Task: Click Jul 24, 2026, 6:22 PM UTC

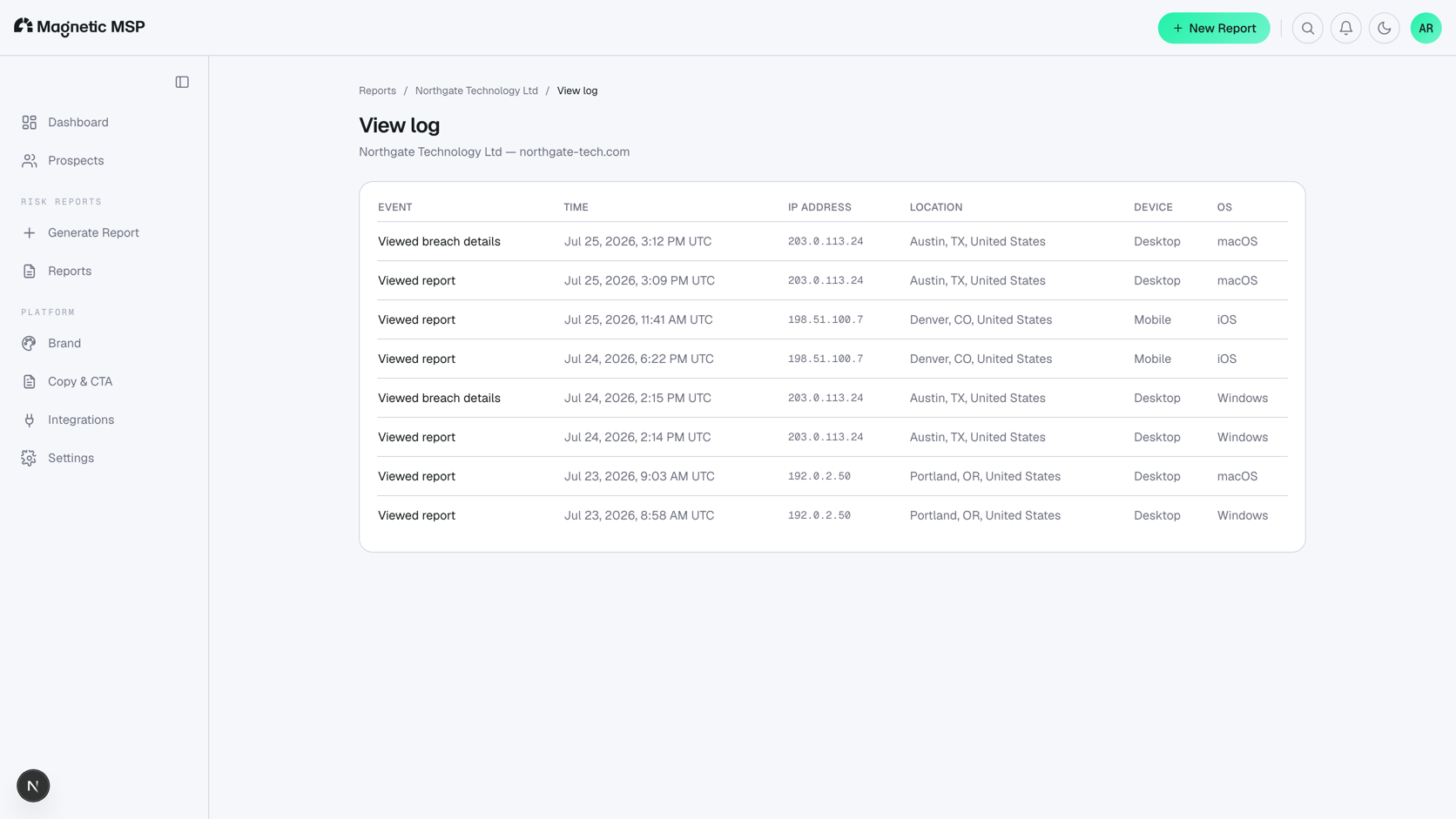Action: tap(639, 359)
